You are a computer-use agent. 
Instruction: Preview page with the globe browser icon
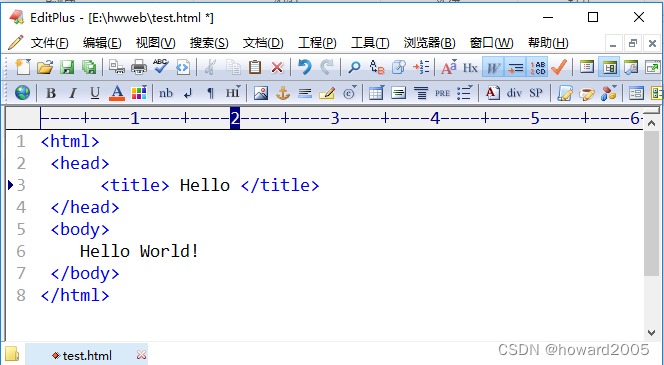pyautogui.click(x=22, y=92)
